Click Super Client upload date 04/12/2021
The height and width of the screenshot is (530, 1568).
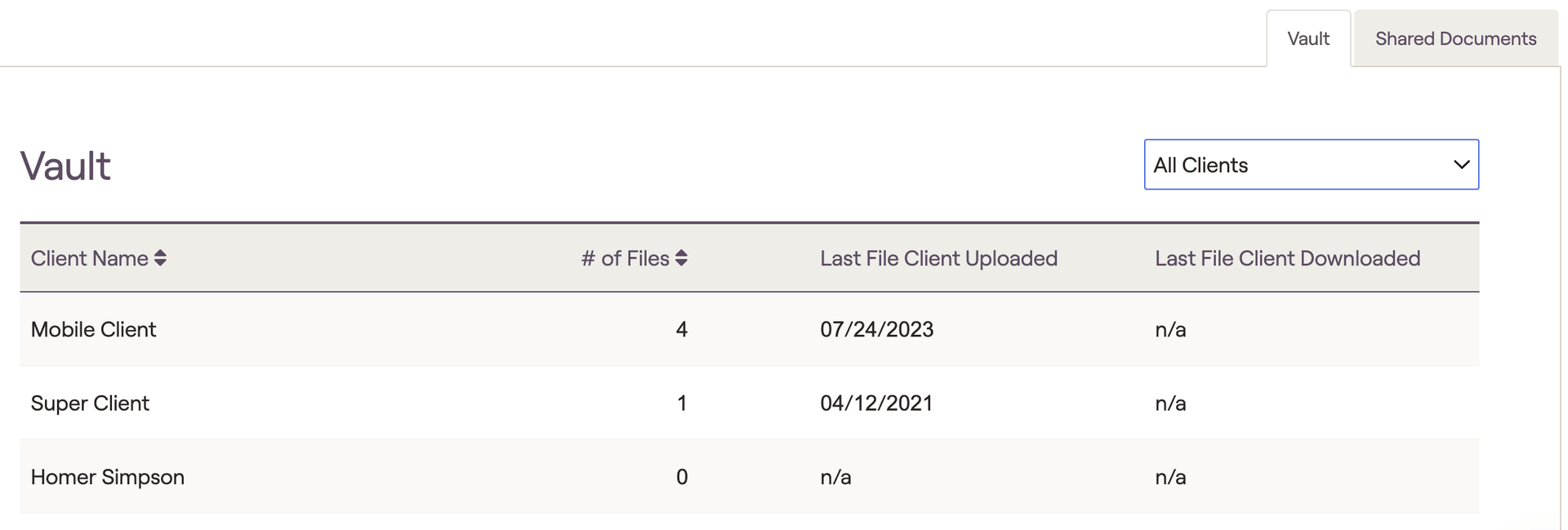(876, 403)
